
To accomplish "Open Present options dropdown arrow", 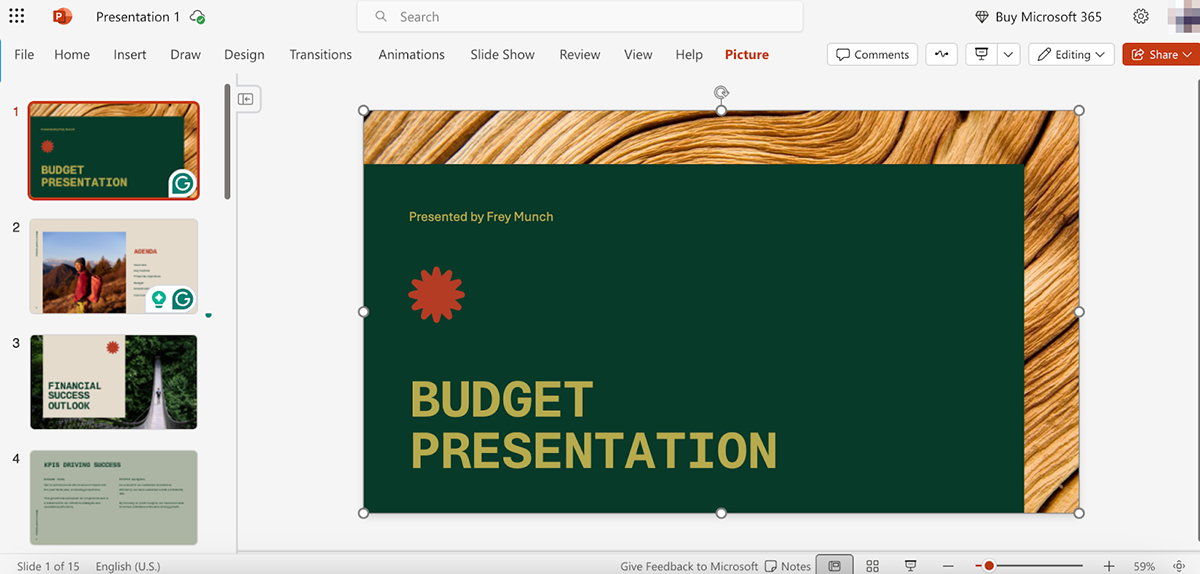I will tap(1008, 55).
